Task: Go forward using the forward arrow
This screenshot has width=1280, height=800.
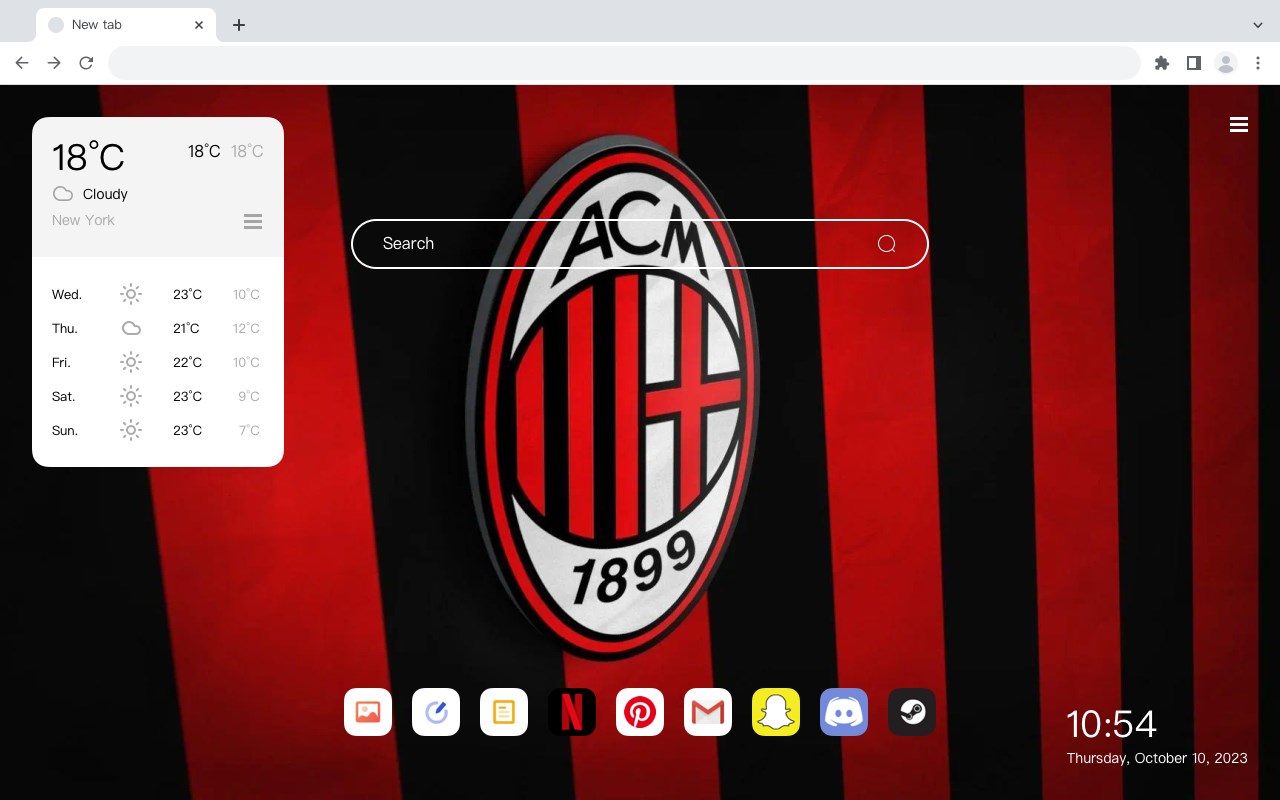Action: [54, 63]
